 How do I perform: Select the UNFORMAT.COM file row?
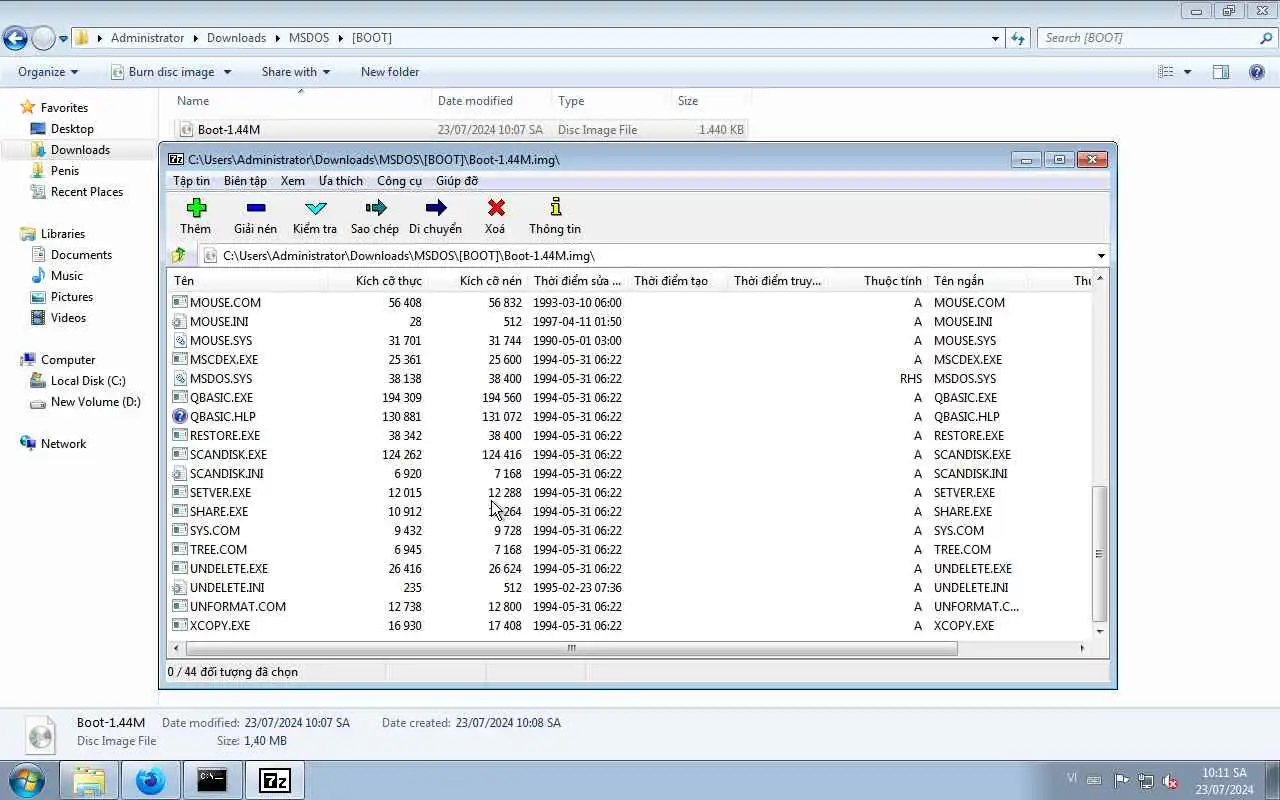pyautogui.click(x=631, y=606)
